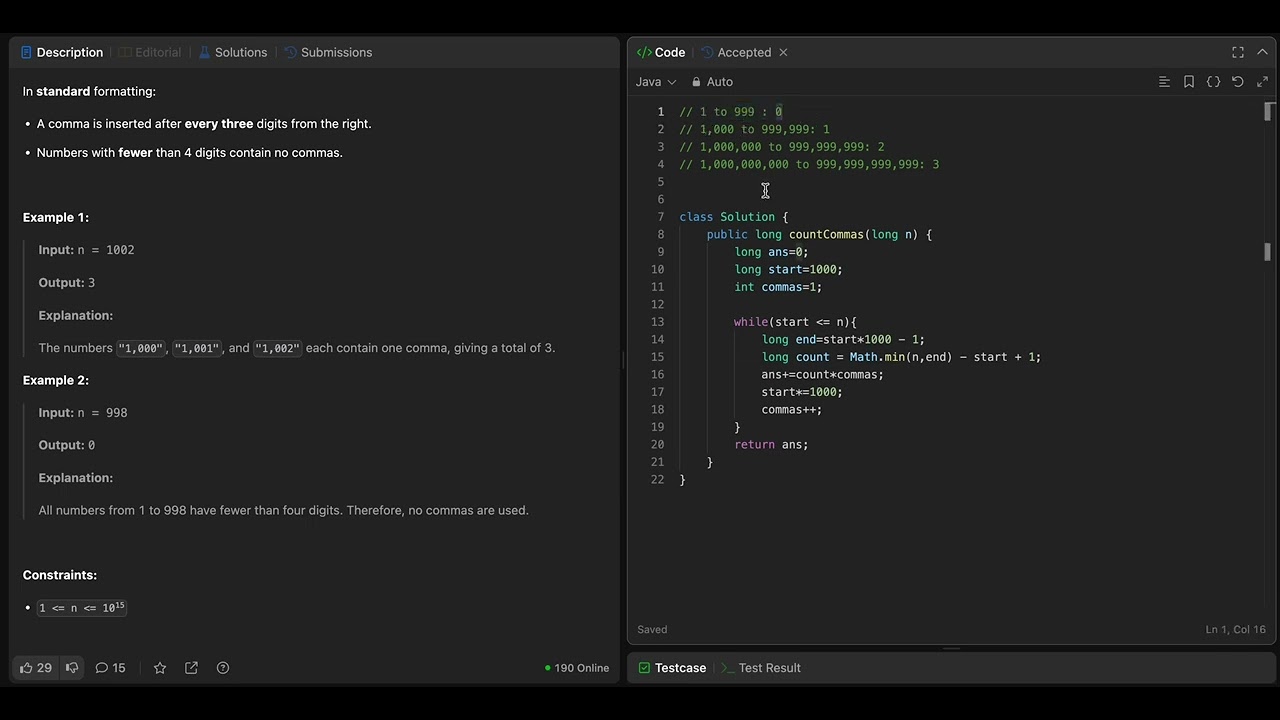Like the problem with thumbs up
Image resolution: width=1280 pixels, height=720 pixels.
(36, 668)
